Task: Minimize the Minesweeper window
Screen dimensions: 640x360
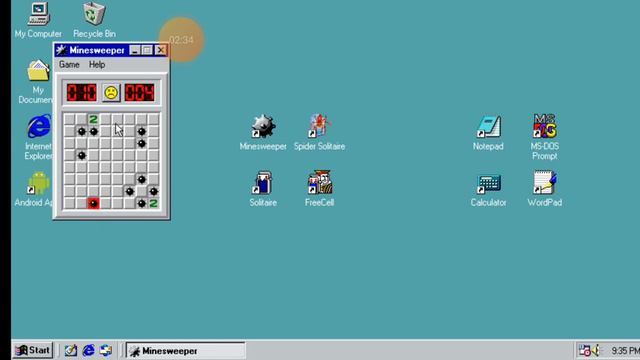Action: [x=135, y=50]
